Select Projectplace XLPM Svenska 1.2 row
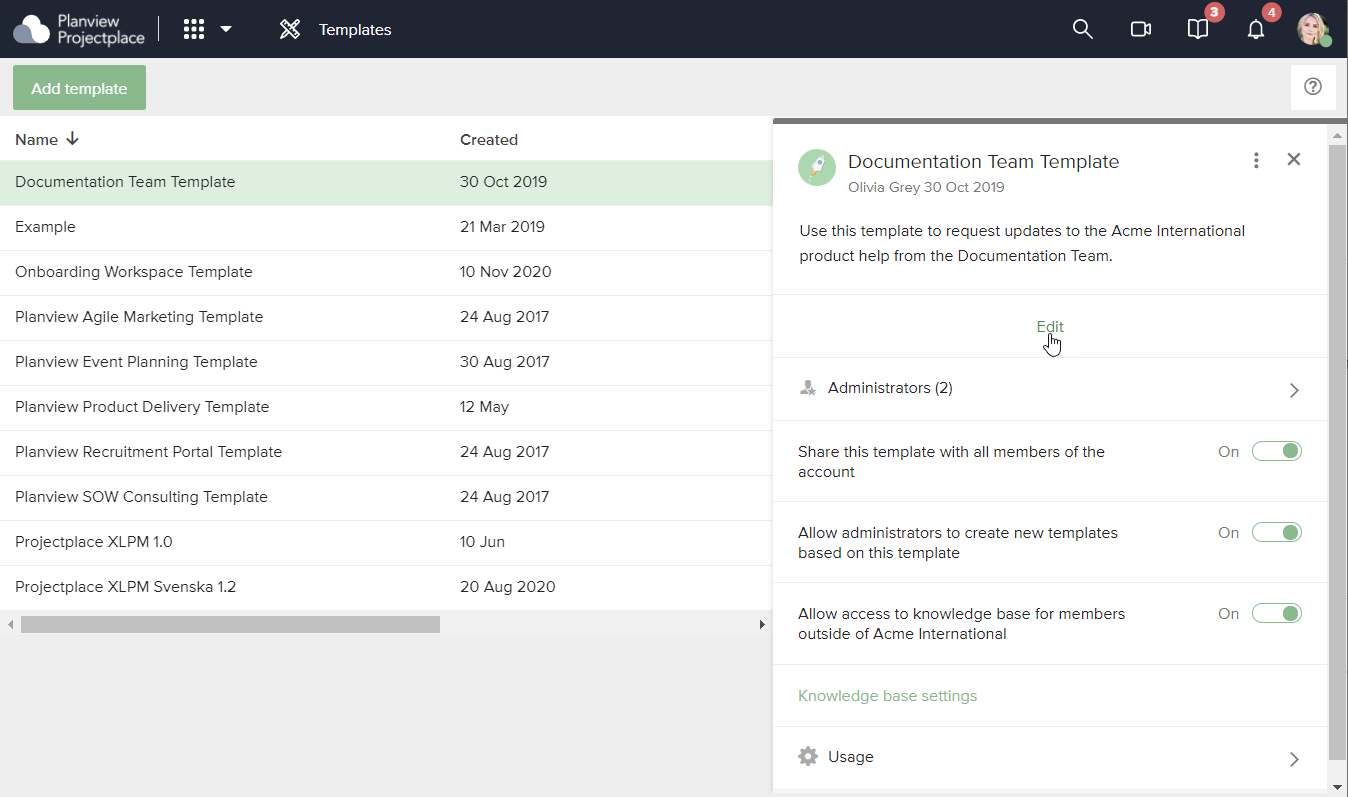1348x797 pixels. point(386,587)
